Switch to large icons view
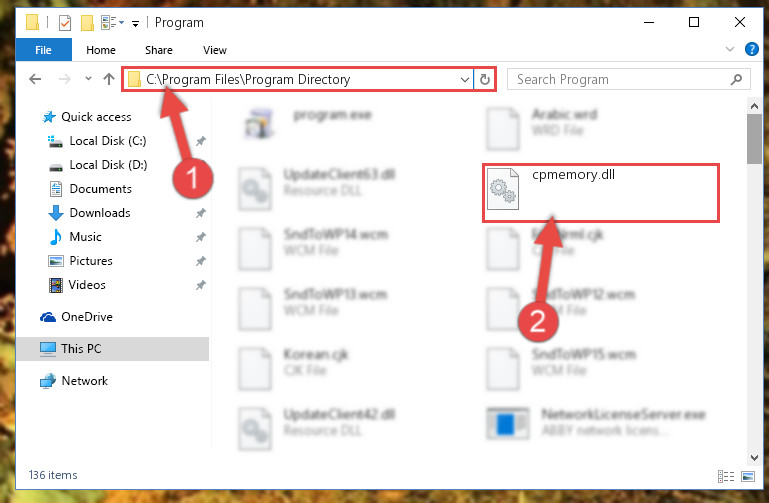 click(x=748, y=476)
